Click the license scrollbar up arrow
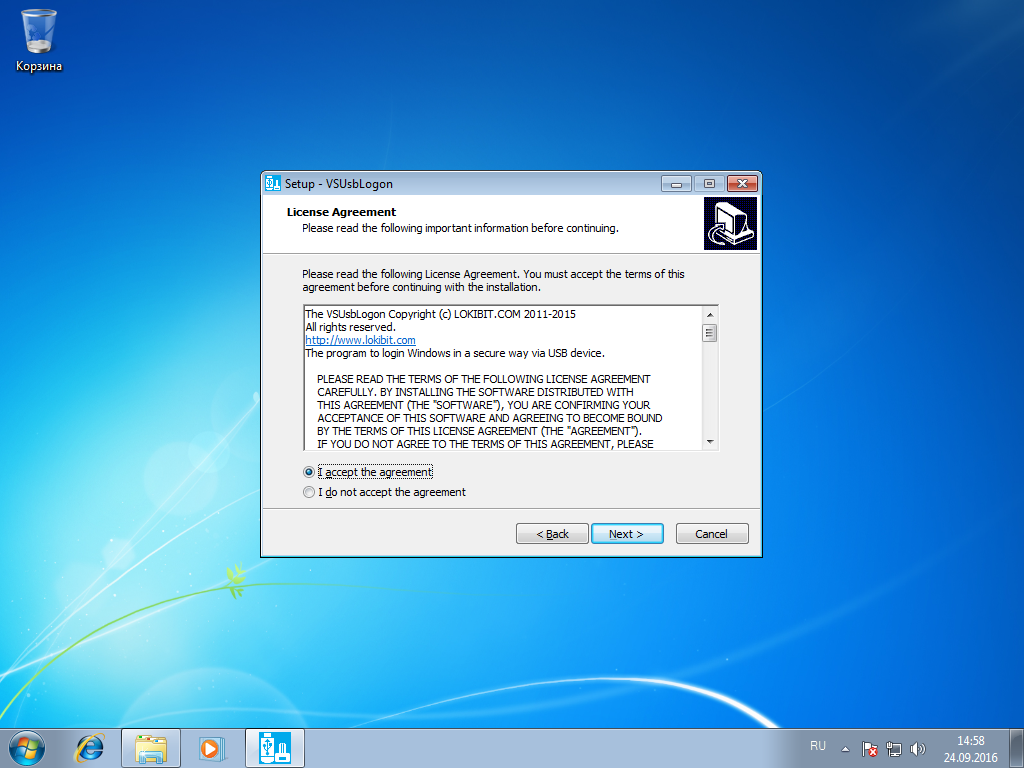Viewport: 1024px width, 768px height. click(x=710, y=315)
